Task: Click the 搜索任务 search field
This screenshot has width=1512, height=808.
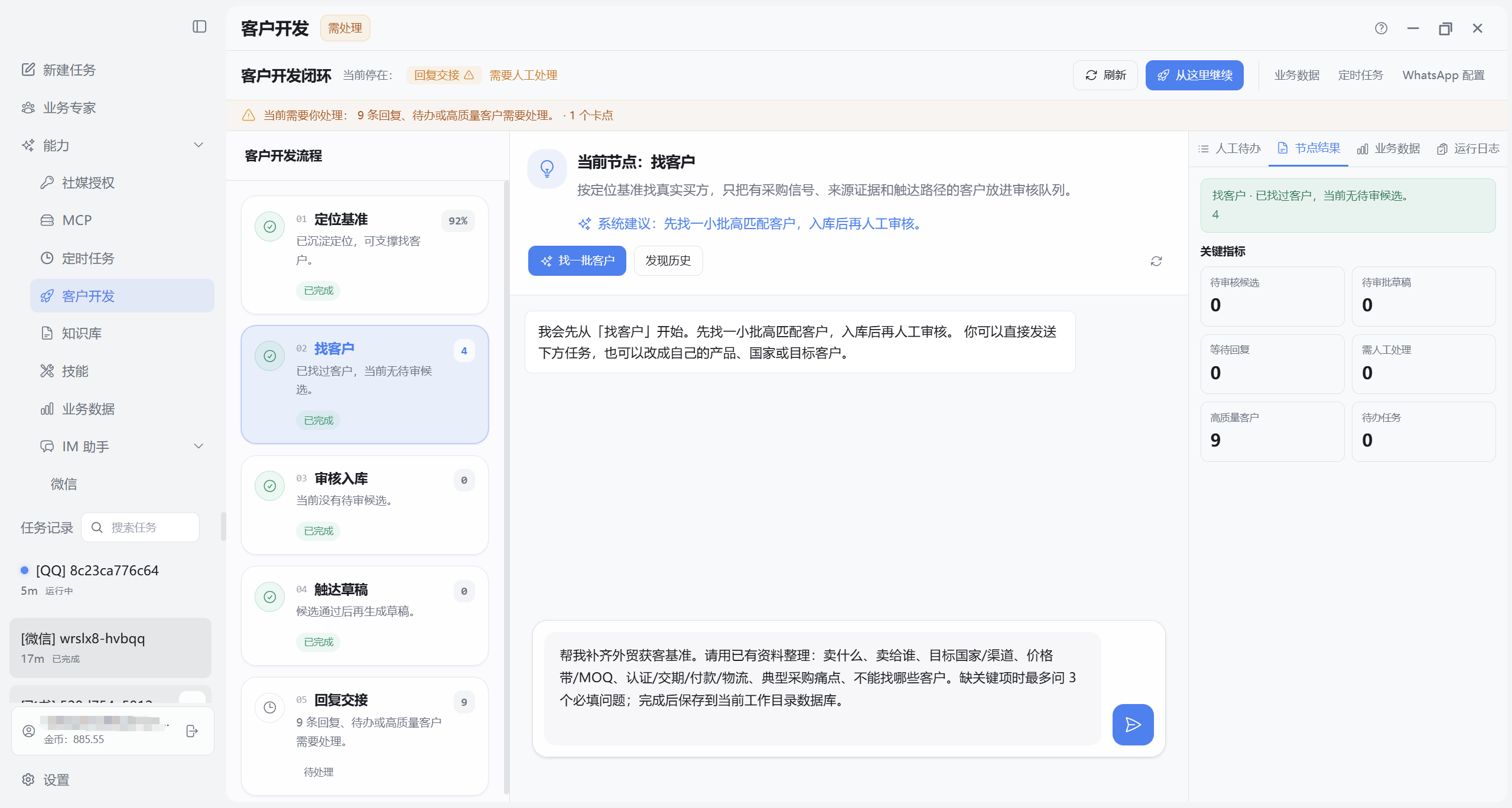Action: point(140,527)
